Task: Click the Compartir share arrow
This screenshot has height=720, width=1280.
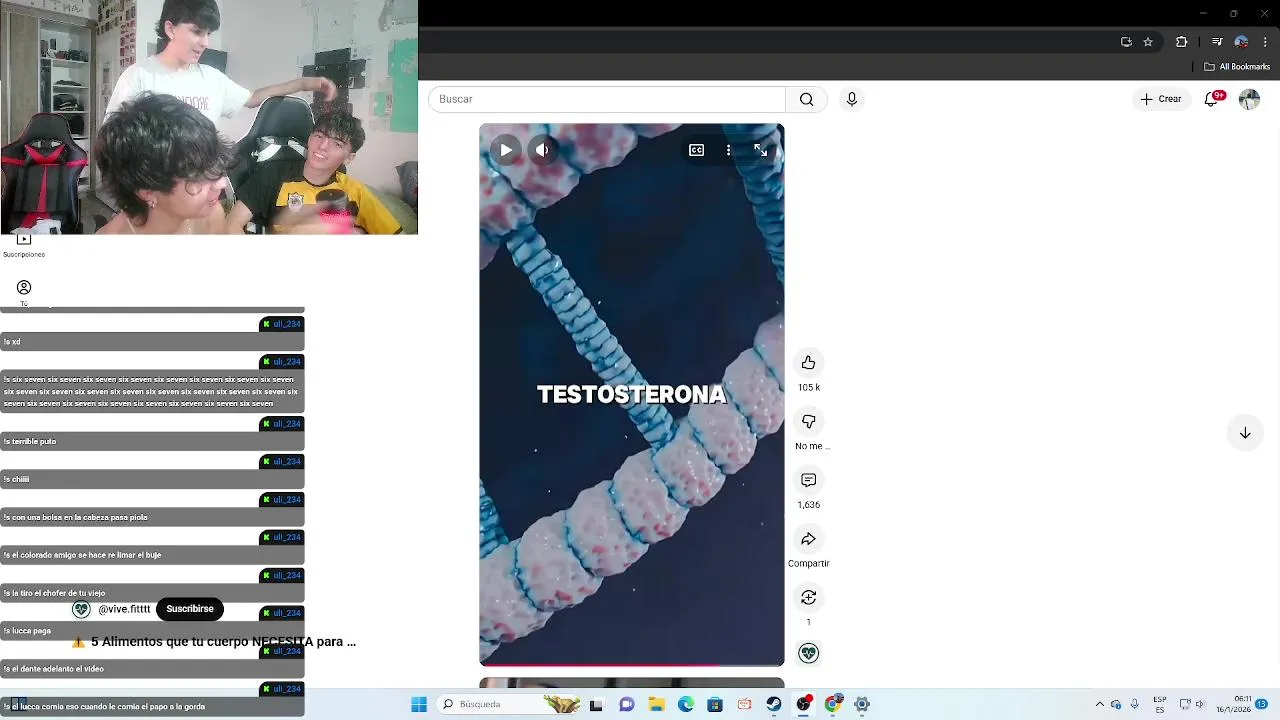Action: 808,539
